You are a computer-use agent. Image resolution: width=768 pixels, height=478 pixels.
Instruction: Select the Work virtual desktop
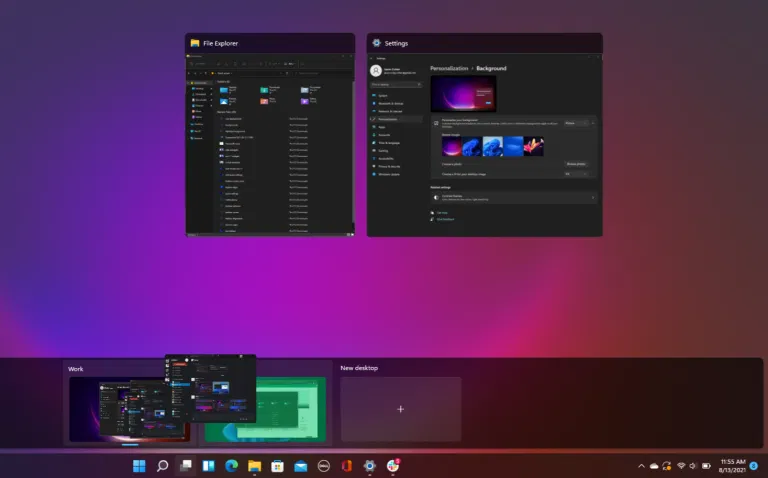click(129, 409)
